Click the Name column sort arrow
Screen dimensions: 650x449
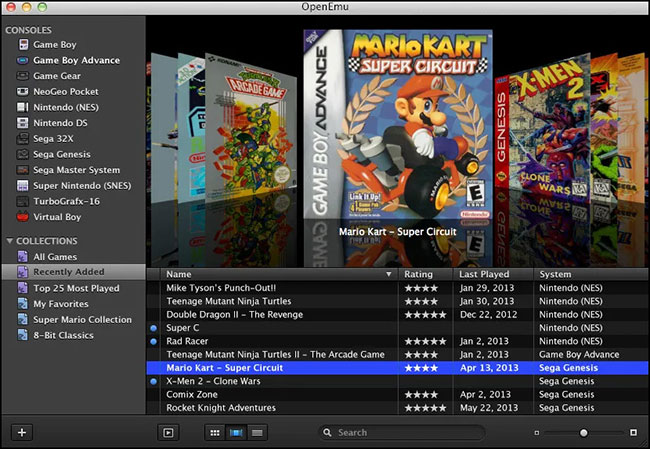[x=388, y=274]
